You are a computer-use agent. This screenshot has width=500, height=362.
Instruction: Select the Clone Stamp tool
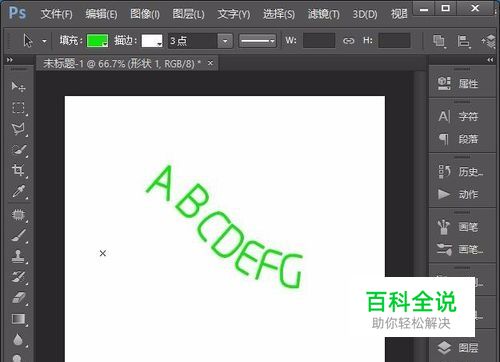pyautogui.click(x=18, y=256)
